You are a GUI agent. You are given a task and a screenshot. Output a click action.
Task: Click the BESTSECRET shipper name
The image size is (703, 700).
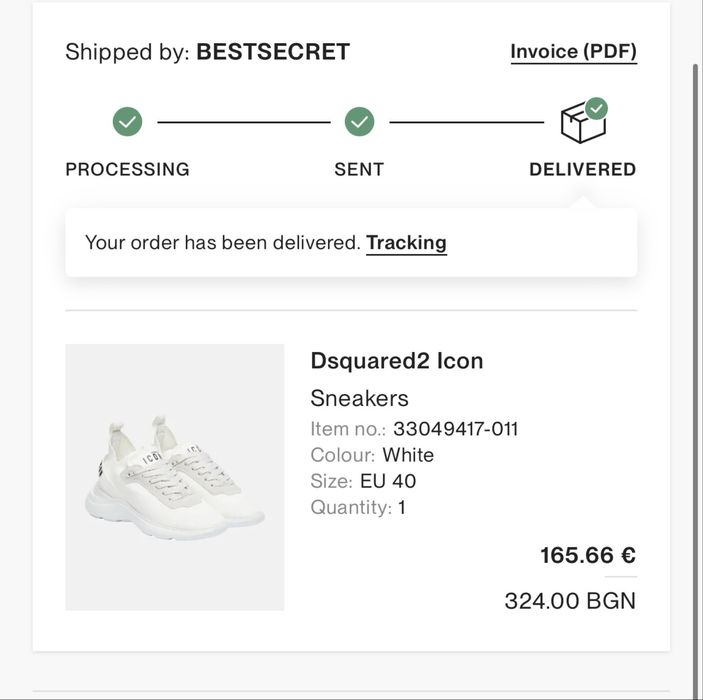pyautogui.click(x=273, y=52)
